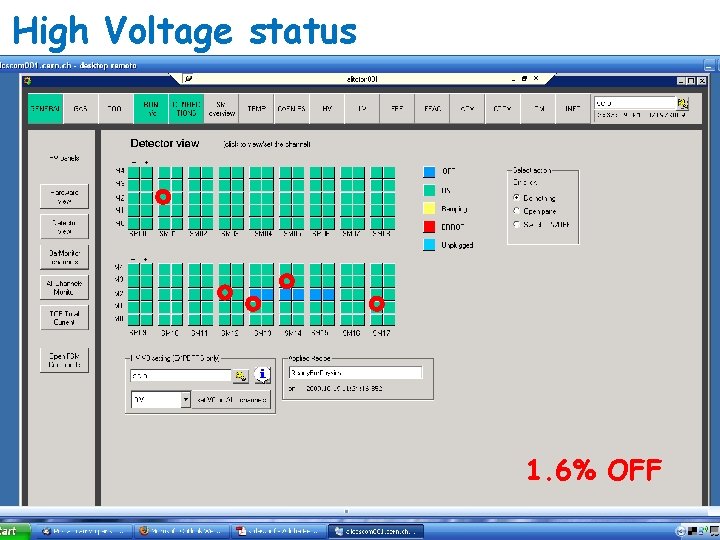Select the 'Open panel' radio option
Image resolution: width=720 pixels, height=540 pixels.
[517, 211]
